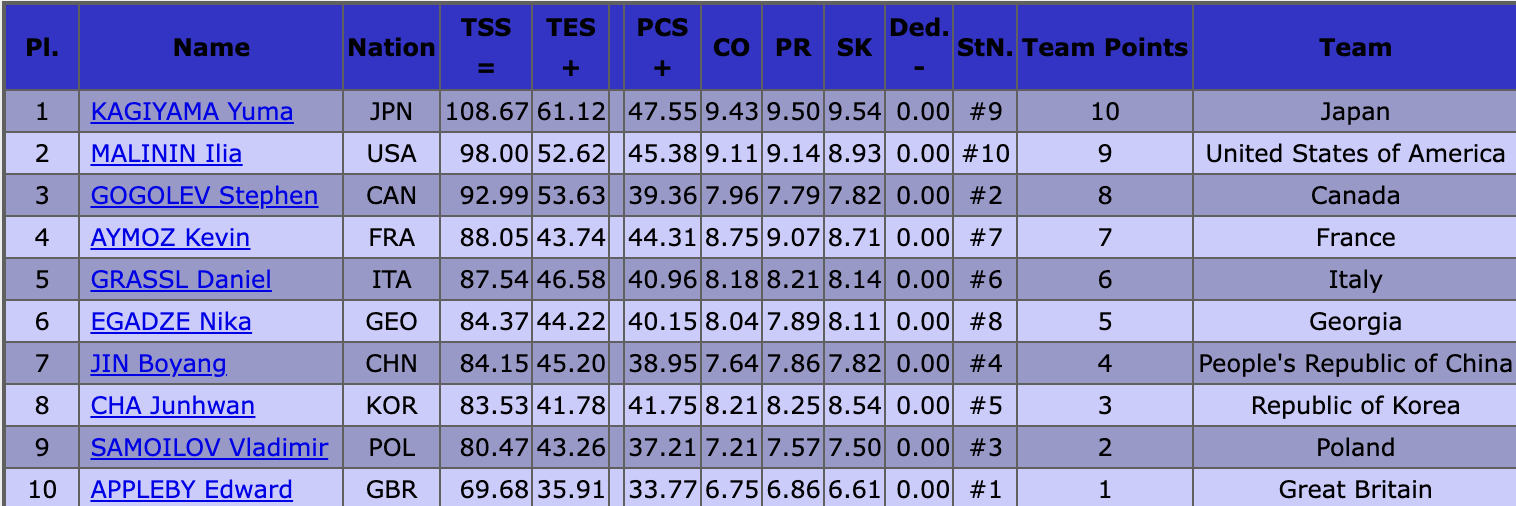Open EGADZE Nika's link
1516x506 pixels.
click(x=171, y=321)
